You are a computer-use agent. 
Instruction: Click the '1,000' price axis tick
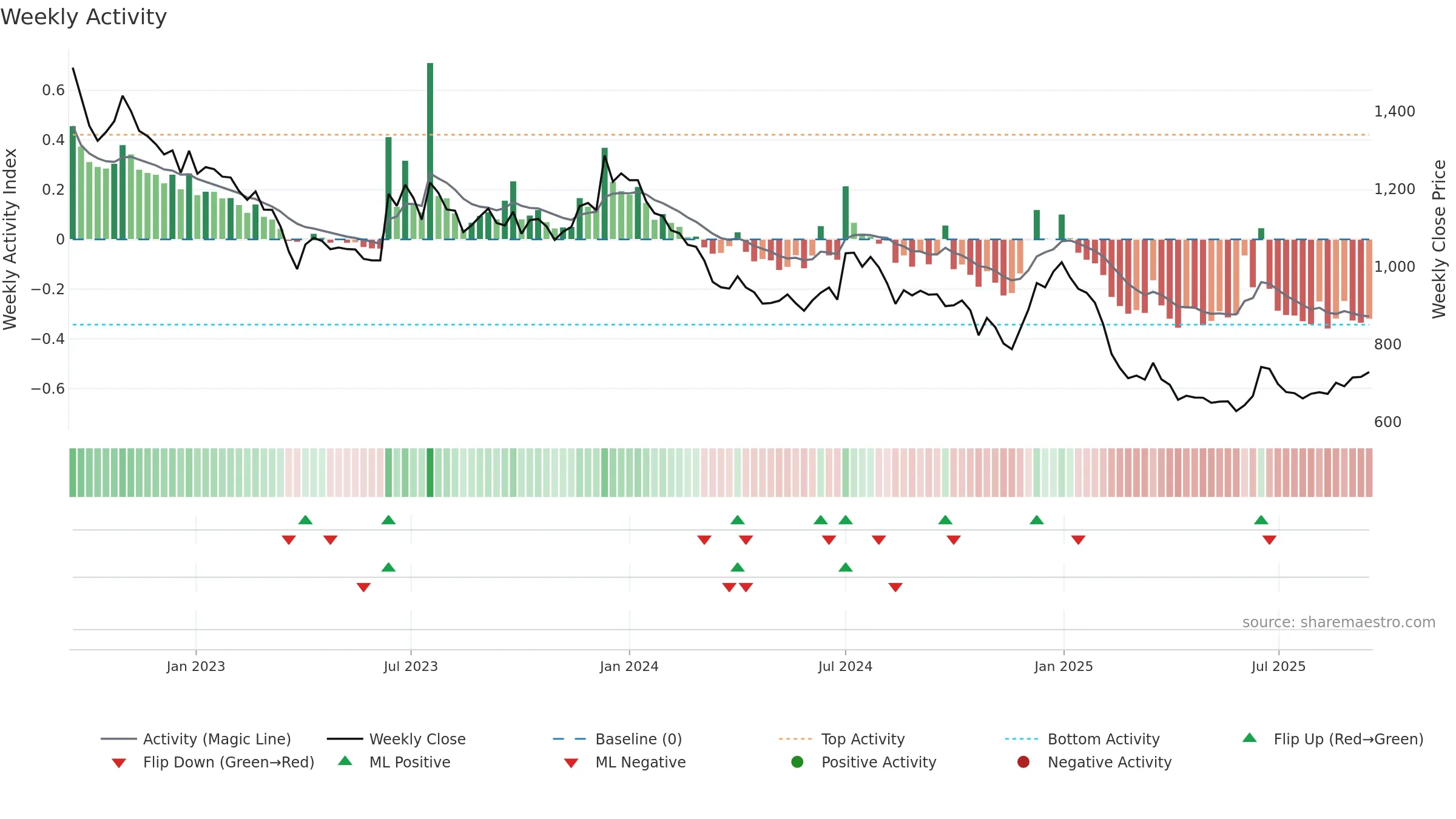[x=1395, y=267]
